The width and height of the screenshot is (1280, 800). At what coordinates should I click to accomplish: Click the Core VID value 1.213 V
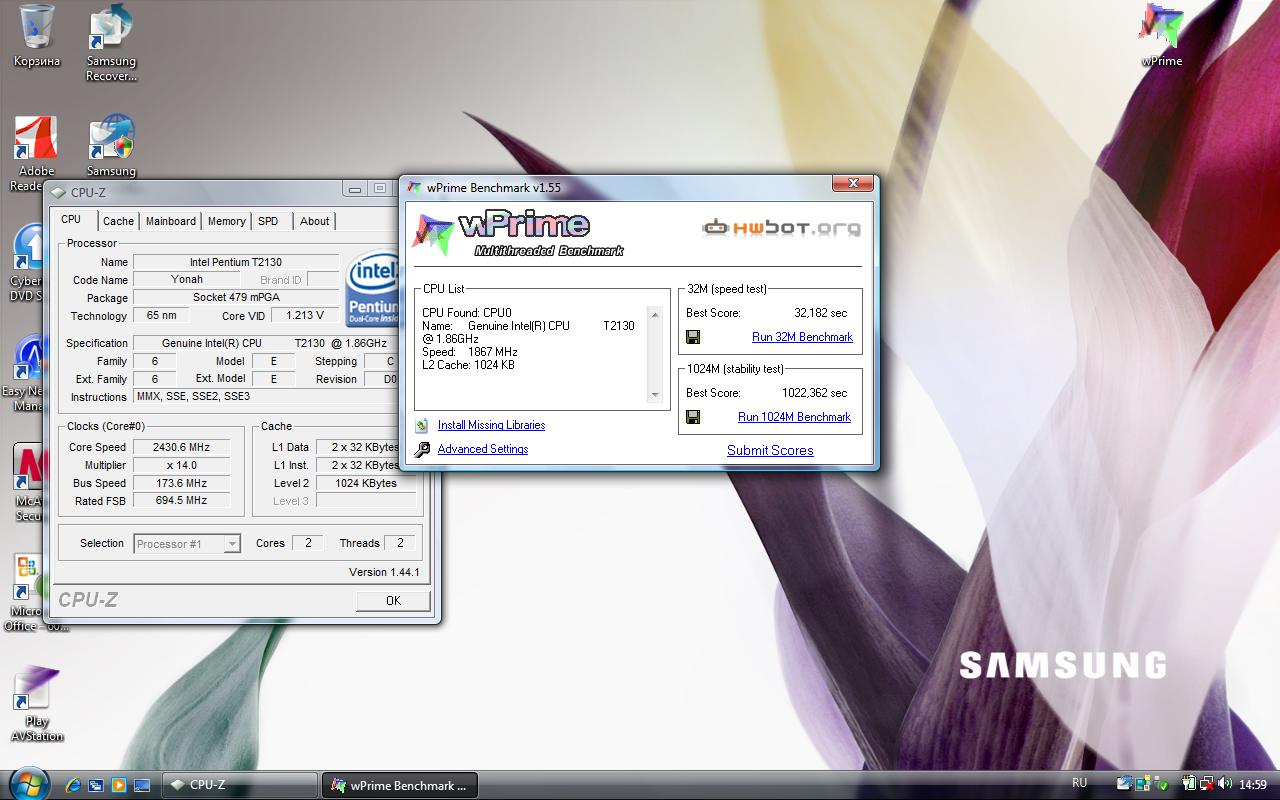coord(304,316)
